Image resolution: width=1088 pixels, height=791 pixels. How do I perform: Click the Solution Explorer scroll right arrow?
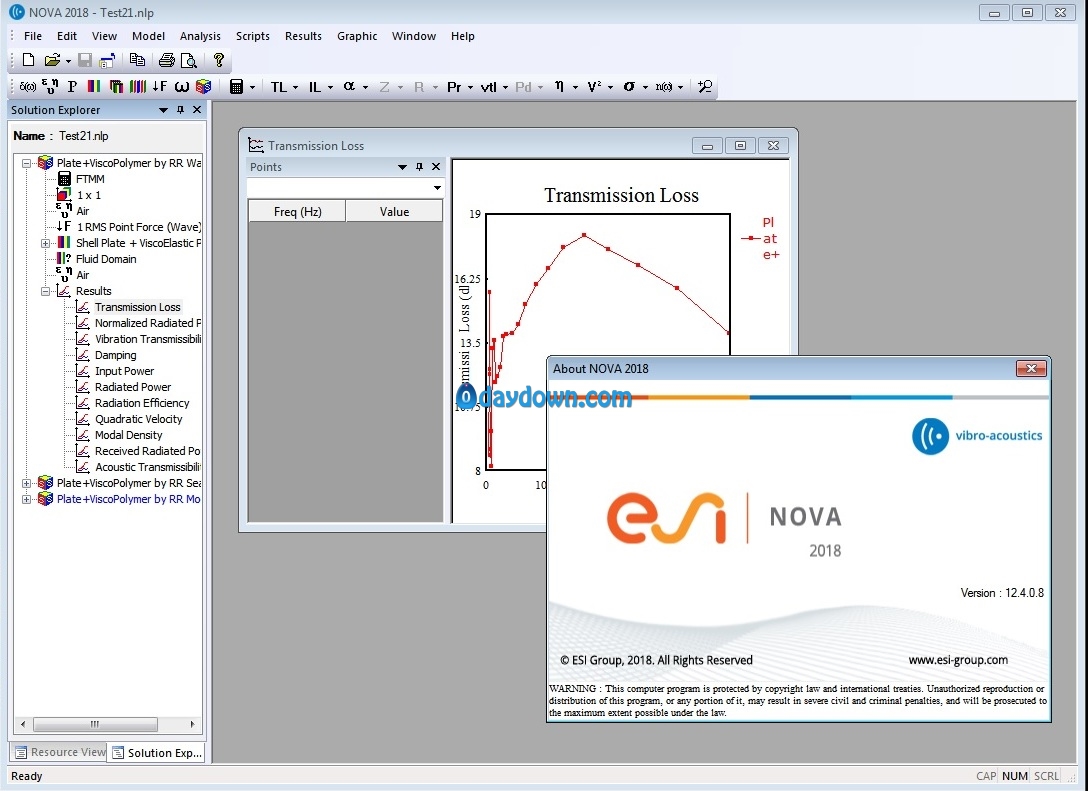[x=192, y=724]
